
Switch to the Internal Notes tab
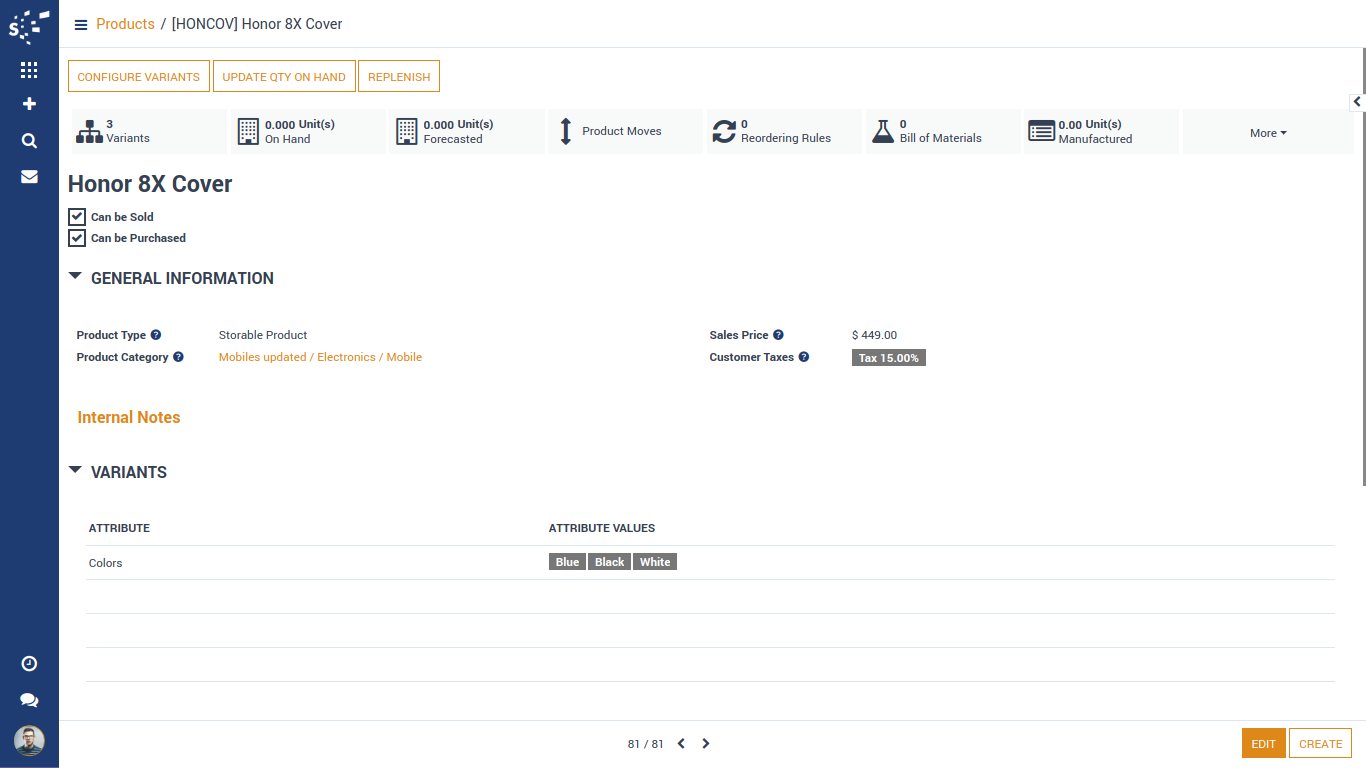click(129, 418)
